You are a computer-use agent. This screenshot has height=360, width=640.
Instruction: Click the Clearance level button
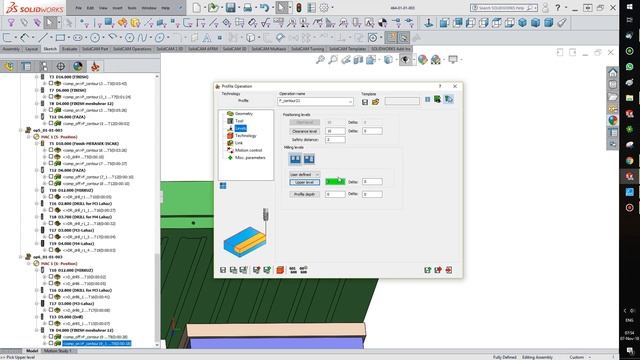coord(304,131)
